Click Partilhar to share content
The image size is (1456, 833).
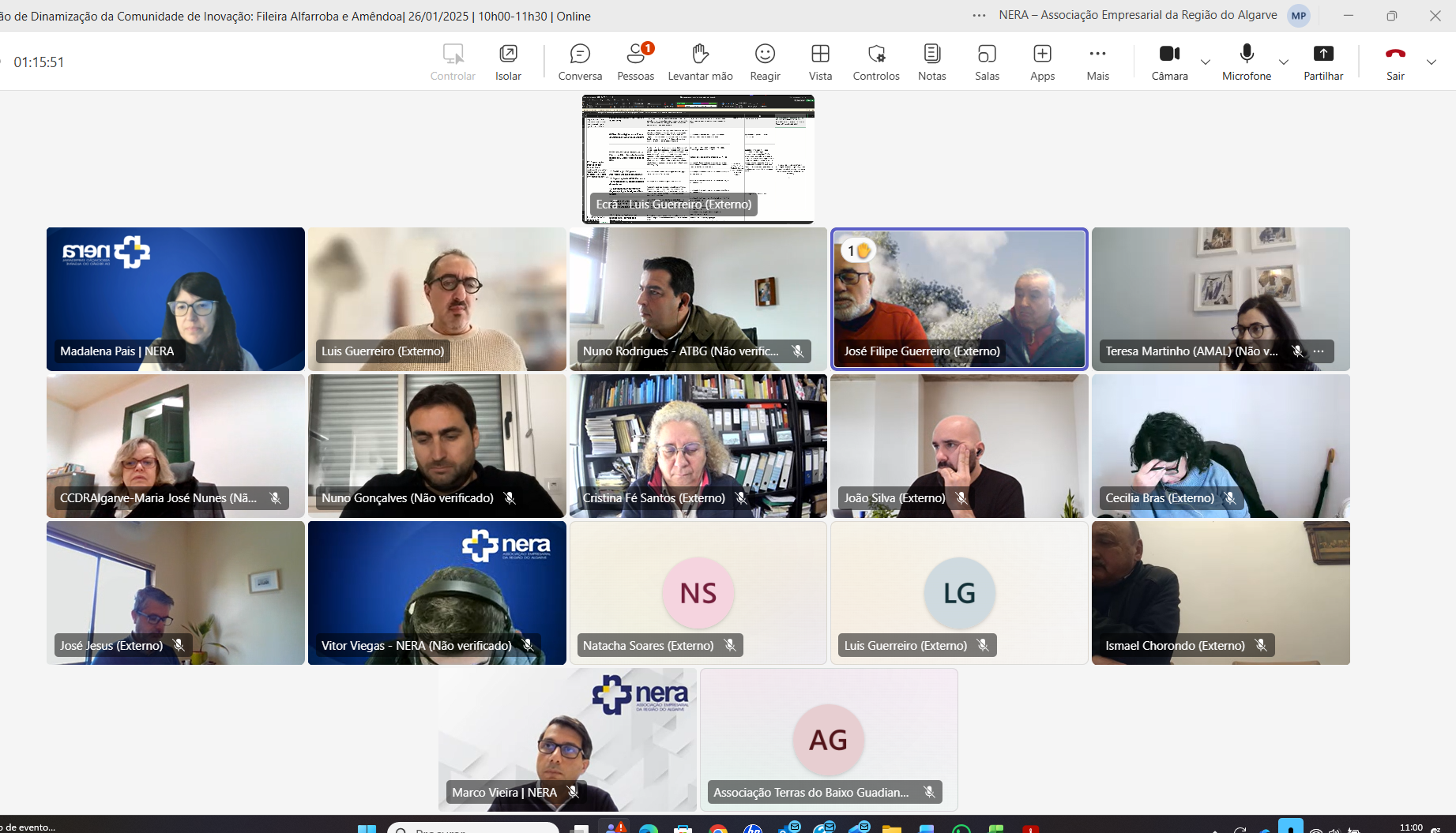1322,62
